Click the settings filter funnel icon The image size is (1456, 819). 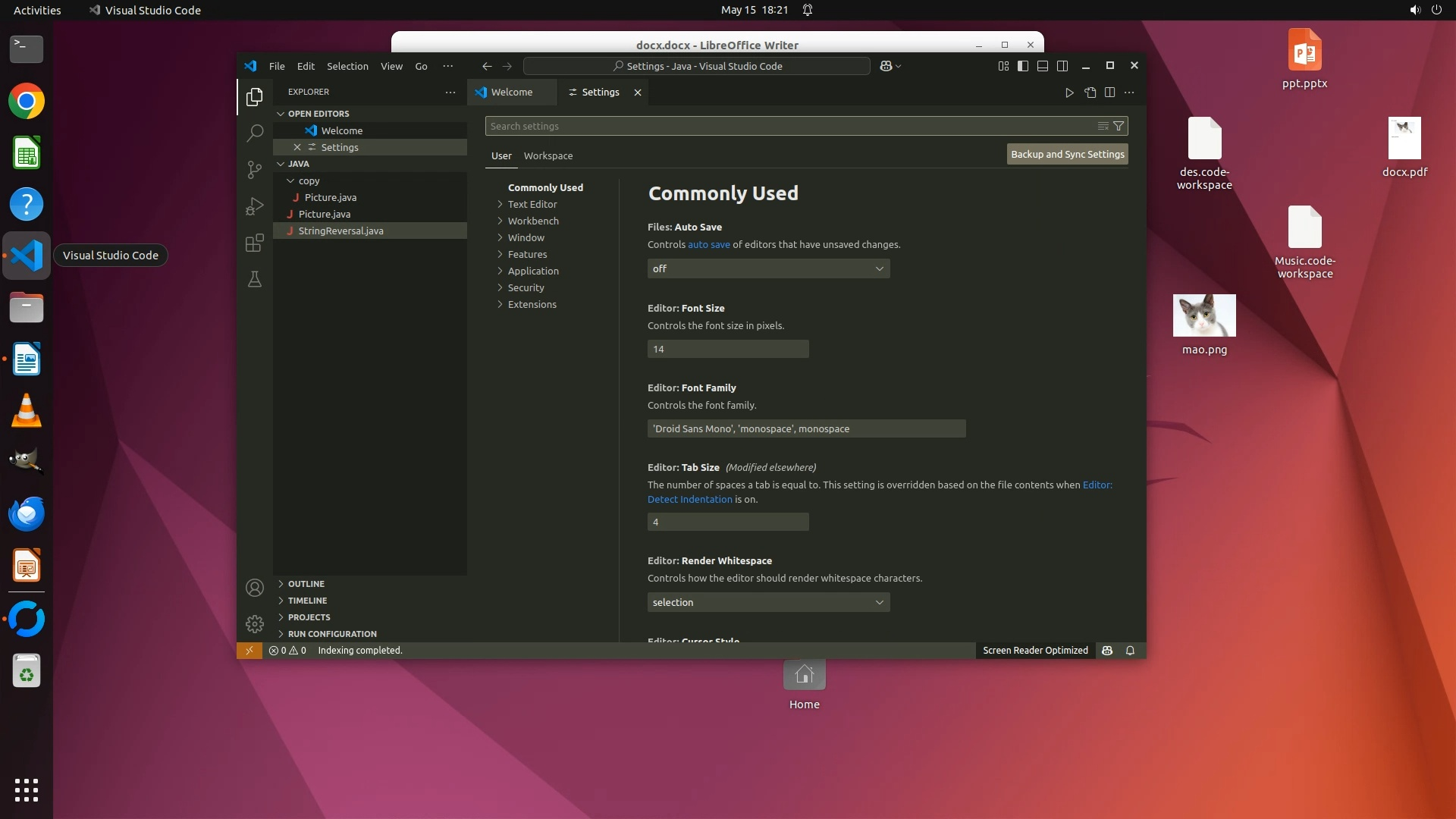pyautogui.click(x=1119, y=126)
